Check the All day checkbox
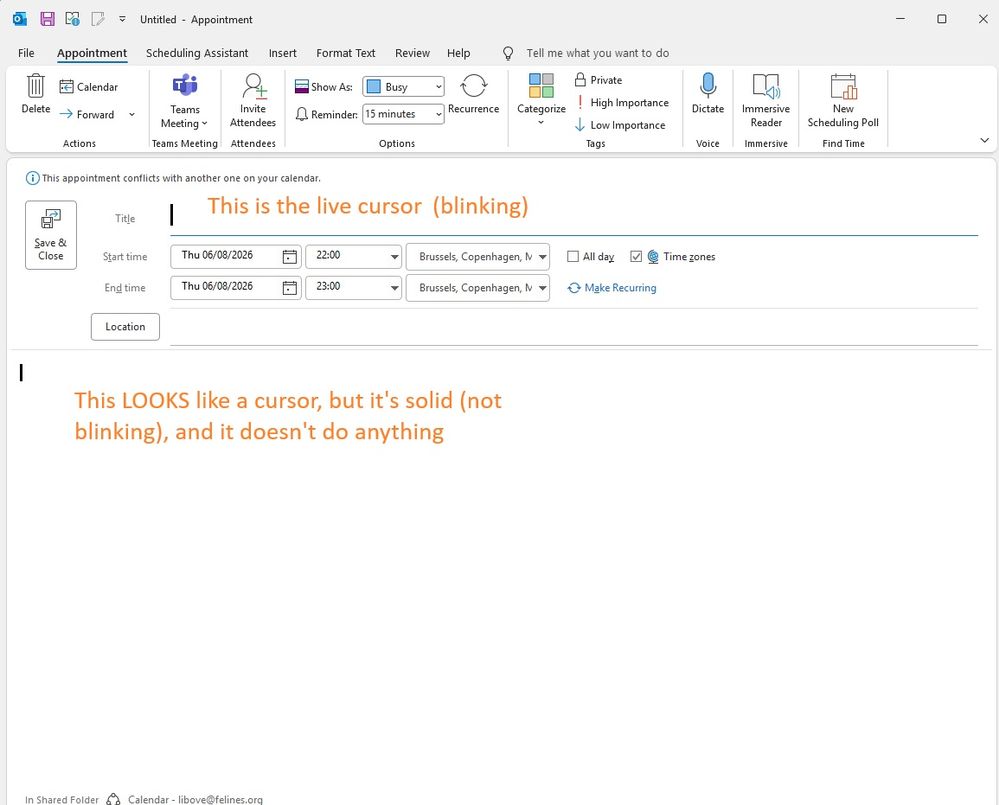Image resolution: width=999 pixels, height=805 pixels. pos(573,256)
